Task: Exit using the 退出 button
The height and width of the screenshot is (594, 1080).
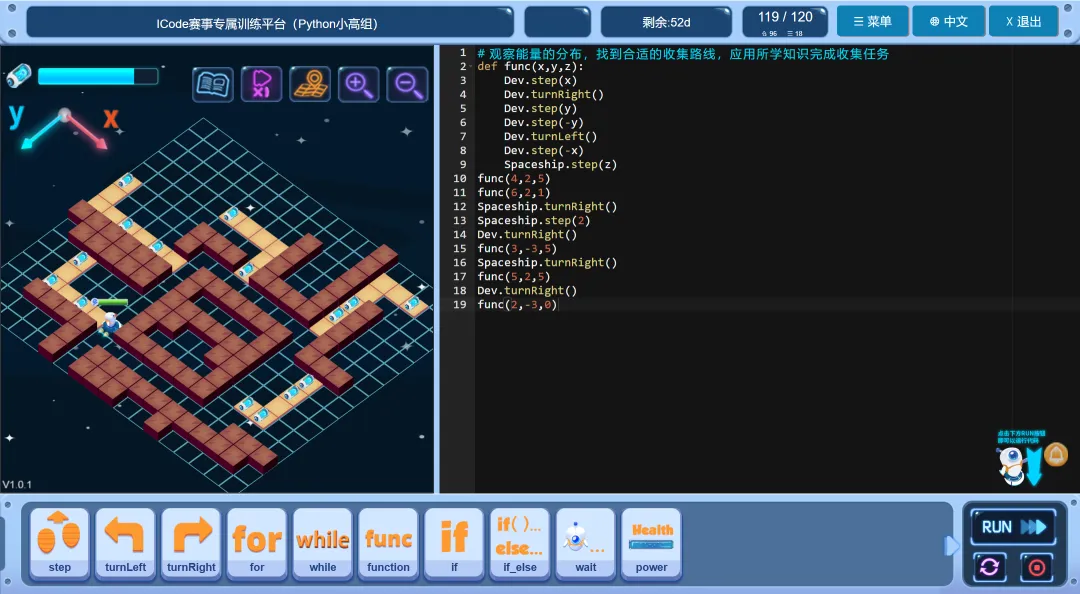Action: (x=1024, y=22)
